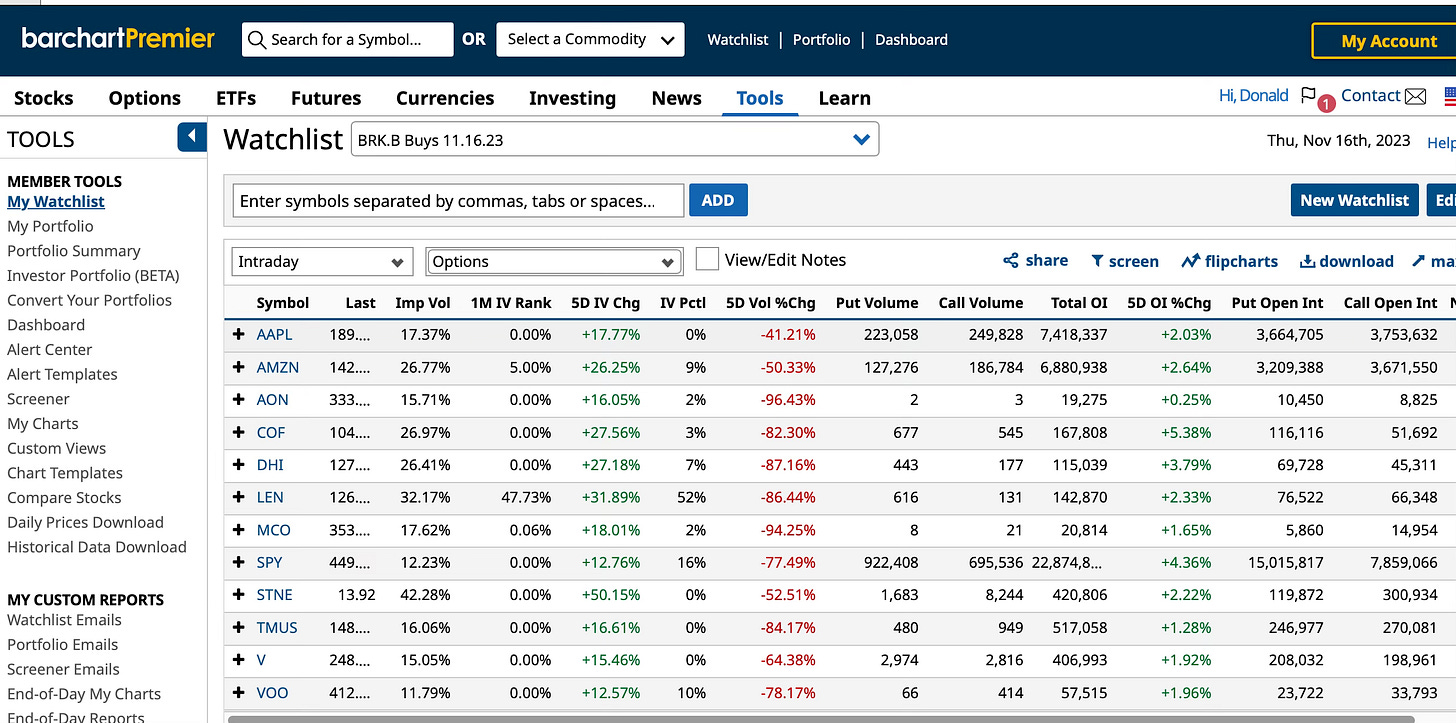
Task: Expand the VOO row plus icon
Action: click(x=238, y=692)
